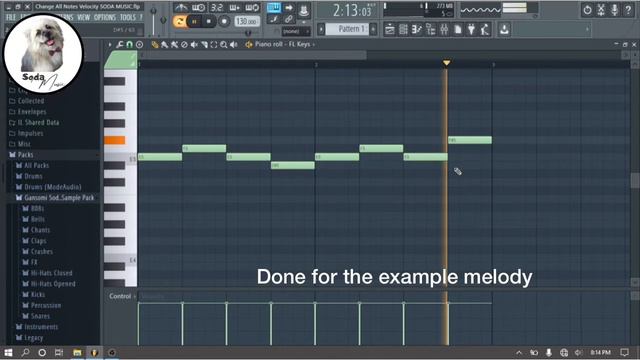
Task: Toggle the 3.2 recording countdown
Action: coord(217,7)
